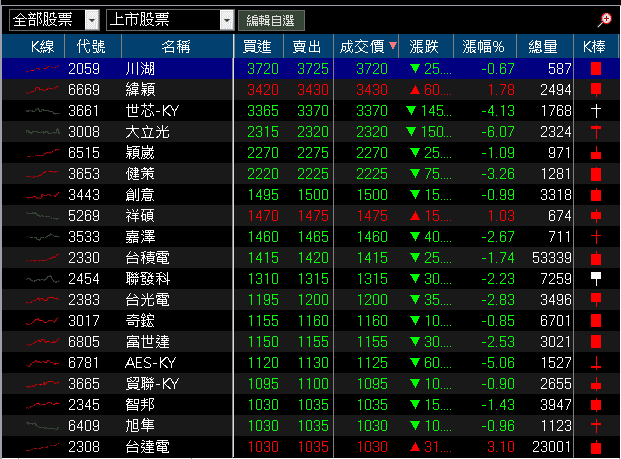The image size is (621, 459).
Task: Click the candlestick icon for 台達電
Action: pos(596,447)
